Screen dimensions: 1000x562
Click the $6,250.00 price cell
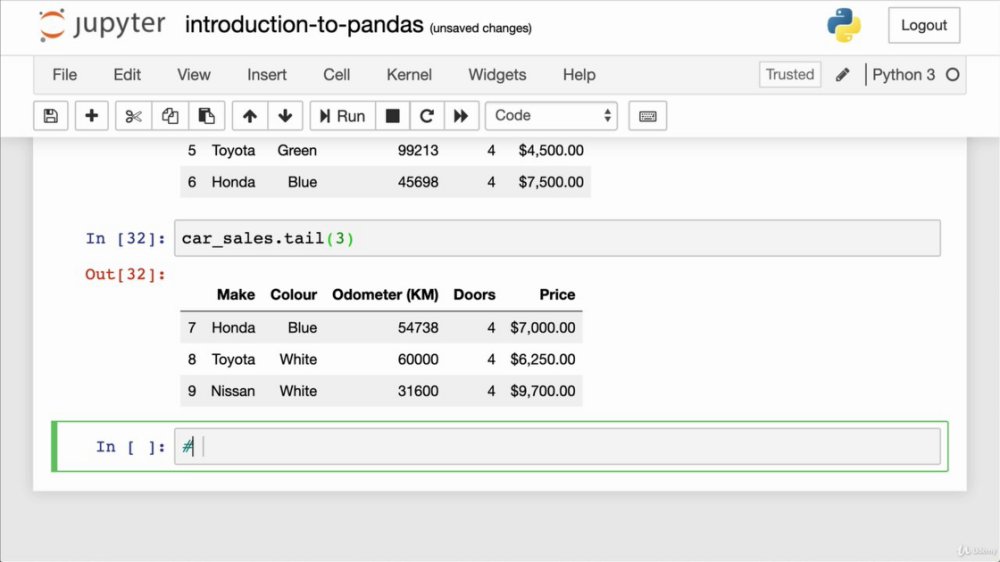pos(543,360)
